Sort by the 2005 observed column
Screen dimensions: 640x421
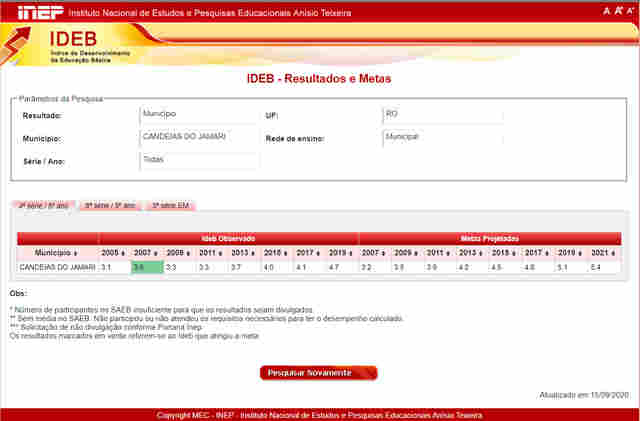tap(114, 254)
